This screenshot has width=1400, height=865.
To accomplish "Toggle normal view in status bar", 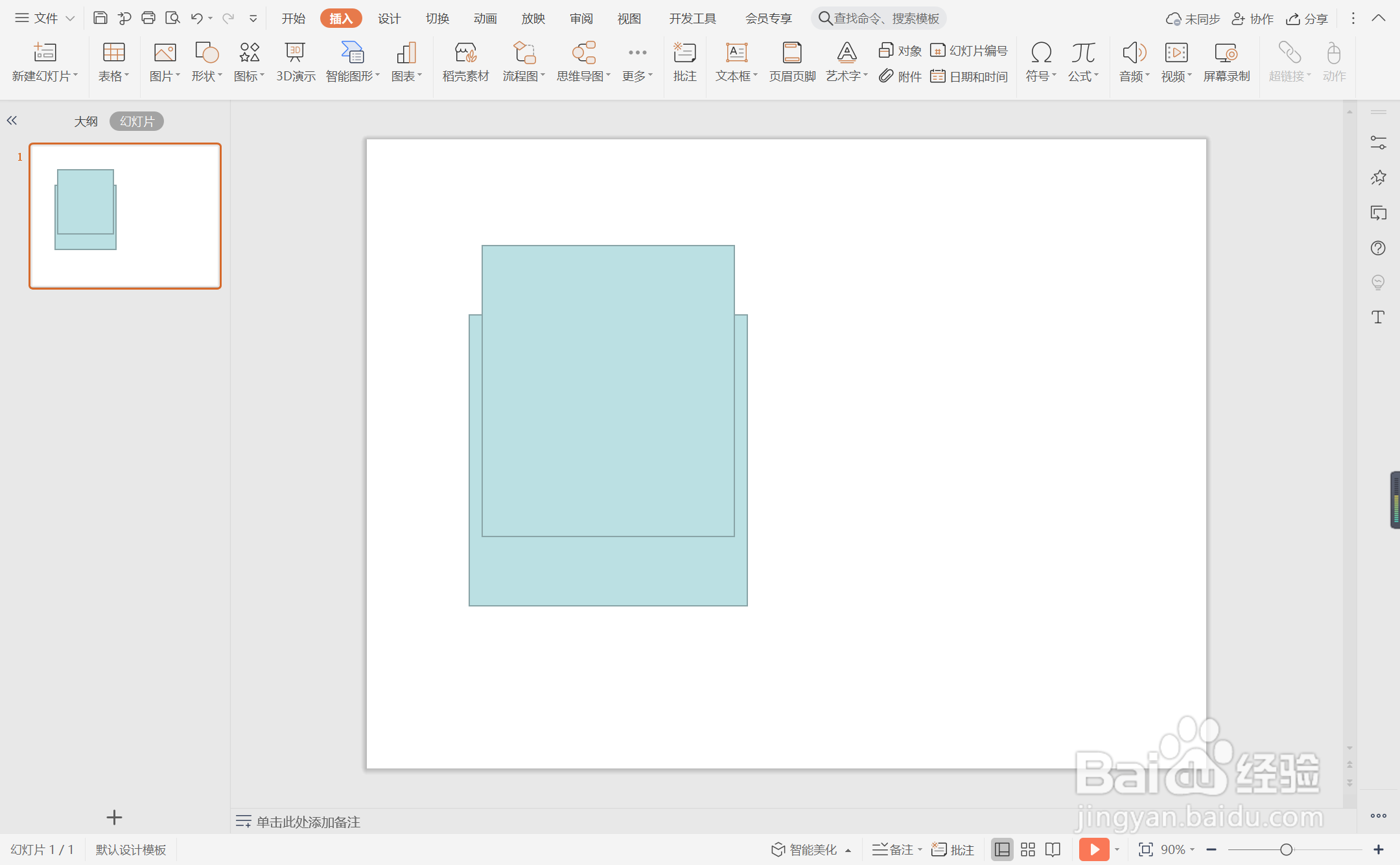I will [1002, 849].
